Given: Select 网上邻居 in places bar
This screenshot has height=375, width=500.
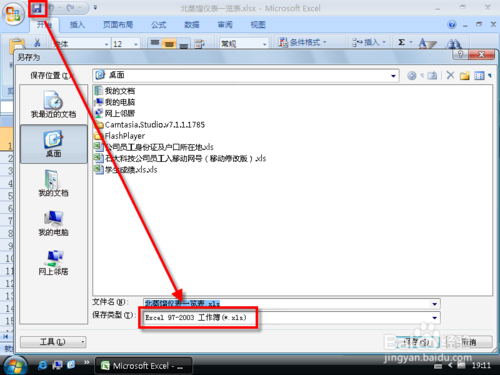Looking at the screenshot, I should coord(53,263).
